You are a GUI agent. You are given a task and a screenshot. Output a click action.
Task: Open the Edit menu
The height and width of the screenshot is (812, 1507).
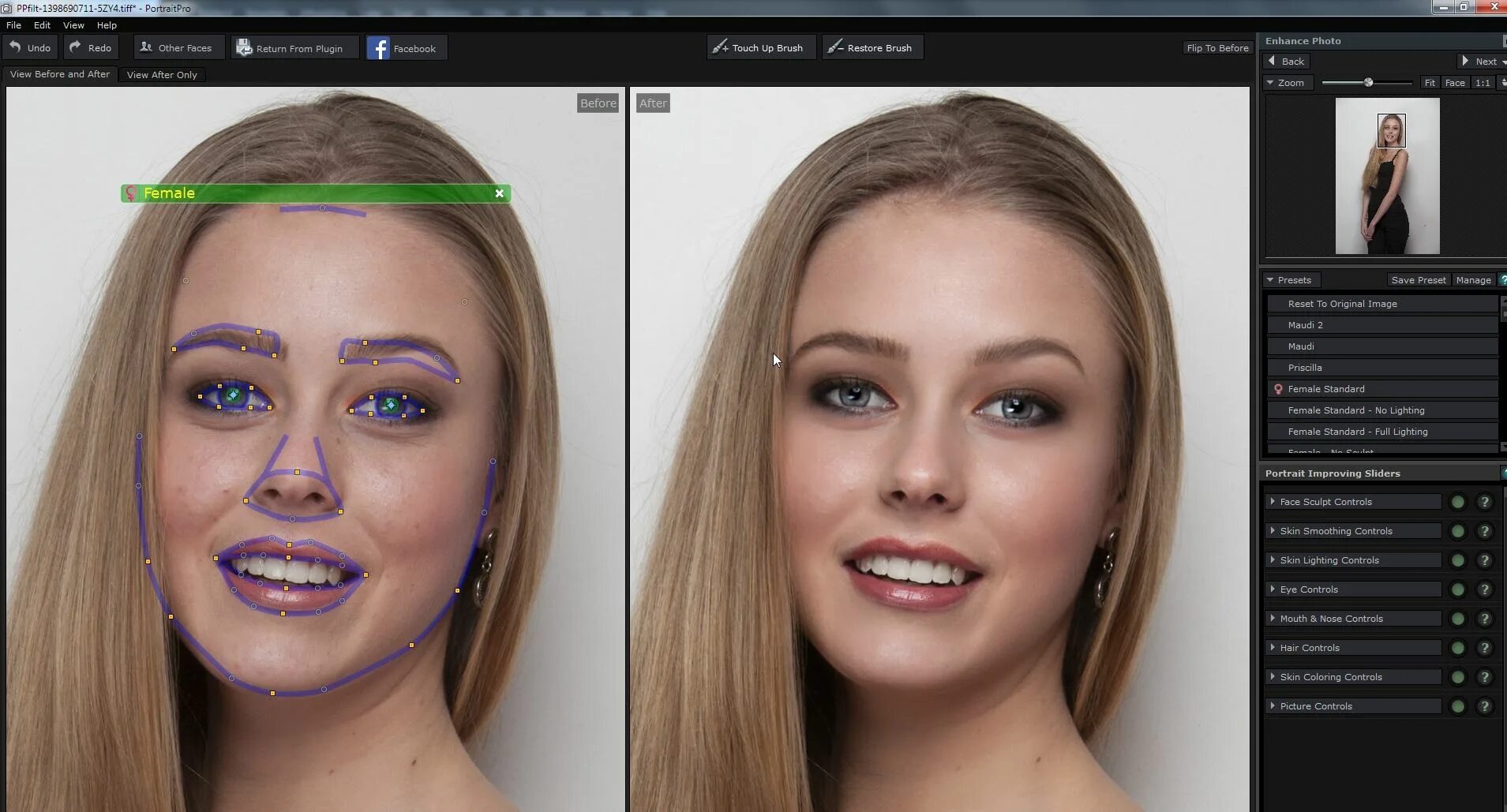(42, 25)
